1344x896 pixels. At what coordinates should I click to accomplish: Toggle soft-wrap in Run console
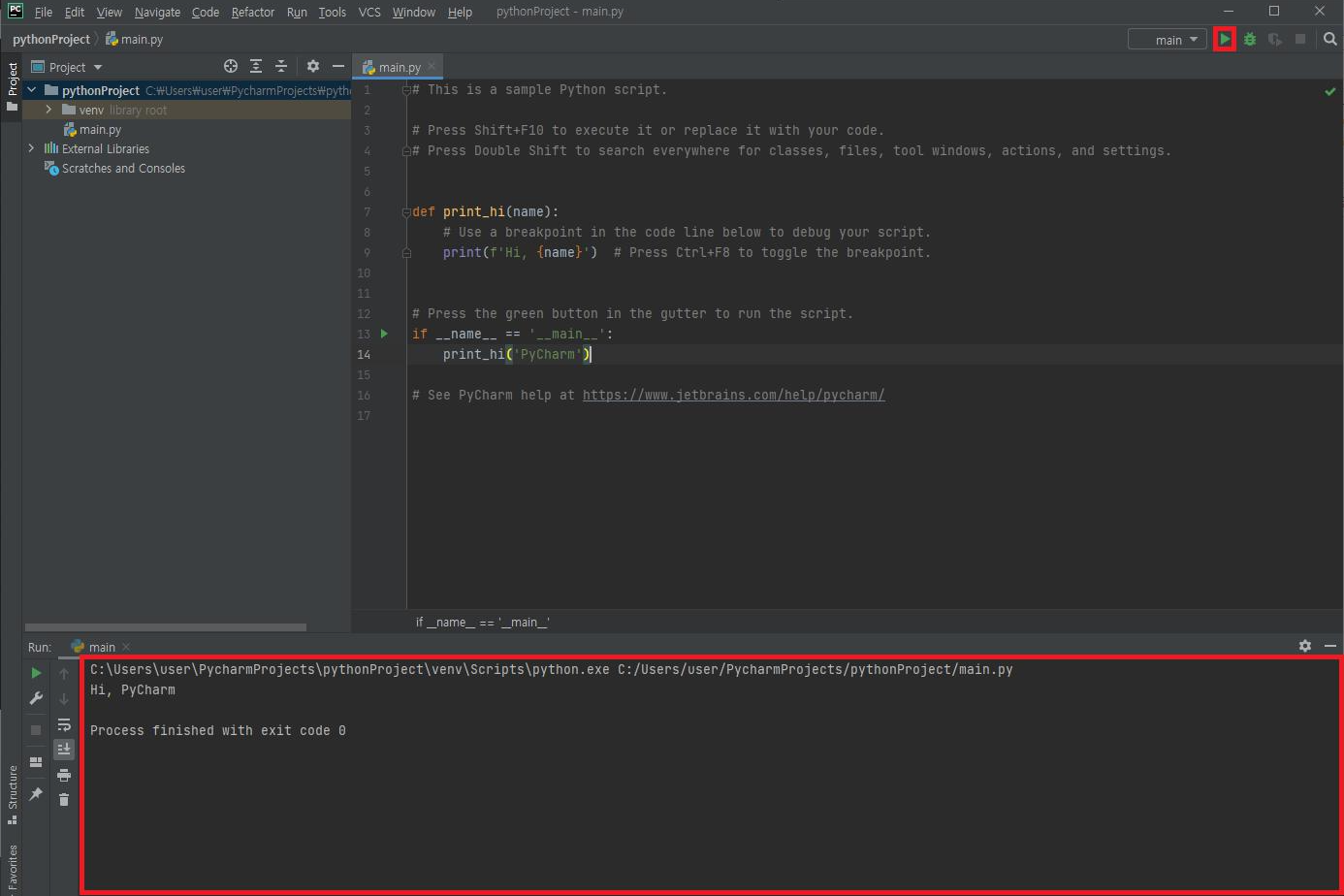(64, 724)
